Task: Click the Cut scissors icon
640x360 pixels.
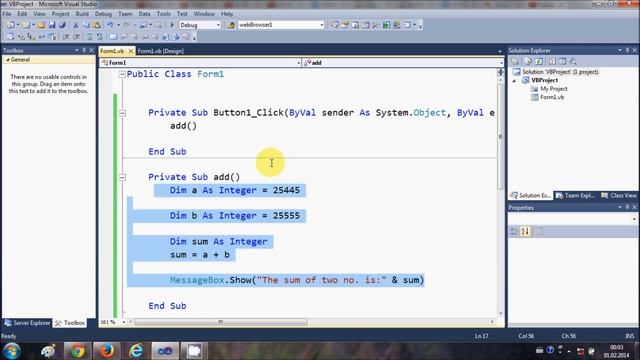Action: point(76,25)
